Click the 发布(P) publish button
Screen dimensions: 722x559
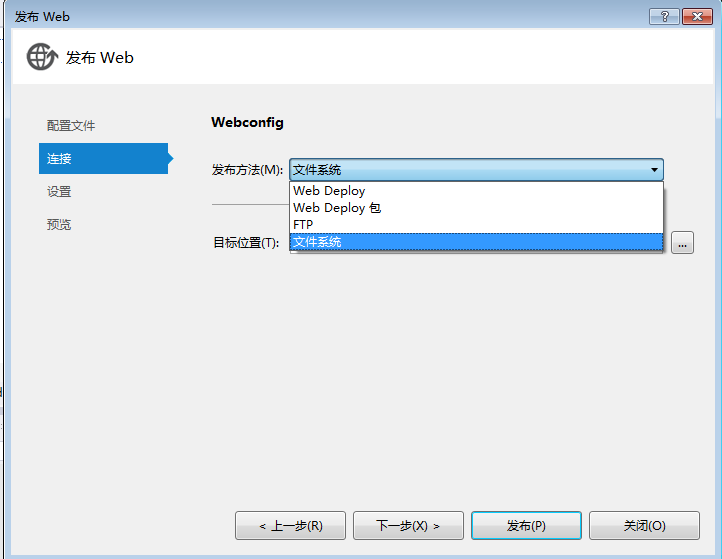(526, 525)
